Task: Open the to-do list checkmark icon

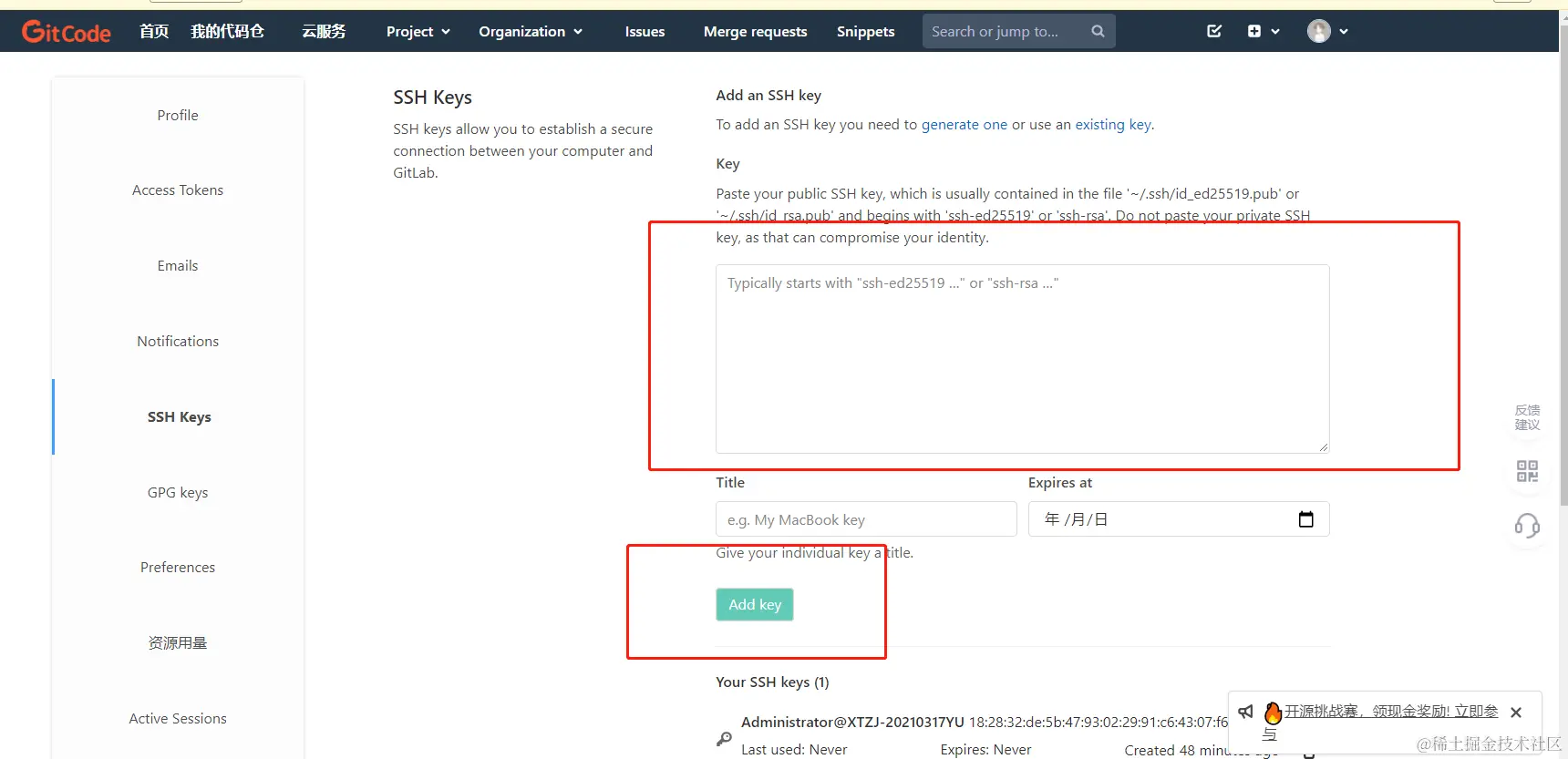Action: tap(1214, 31)
